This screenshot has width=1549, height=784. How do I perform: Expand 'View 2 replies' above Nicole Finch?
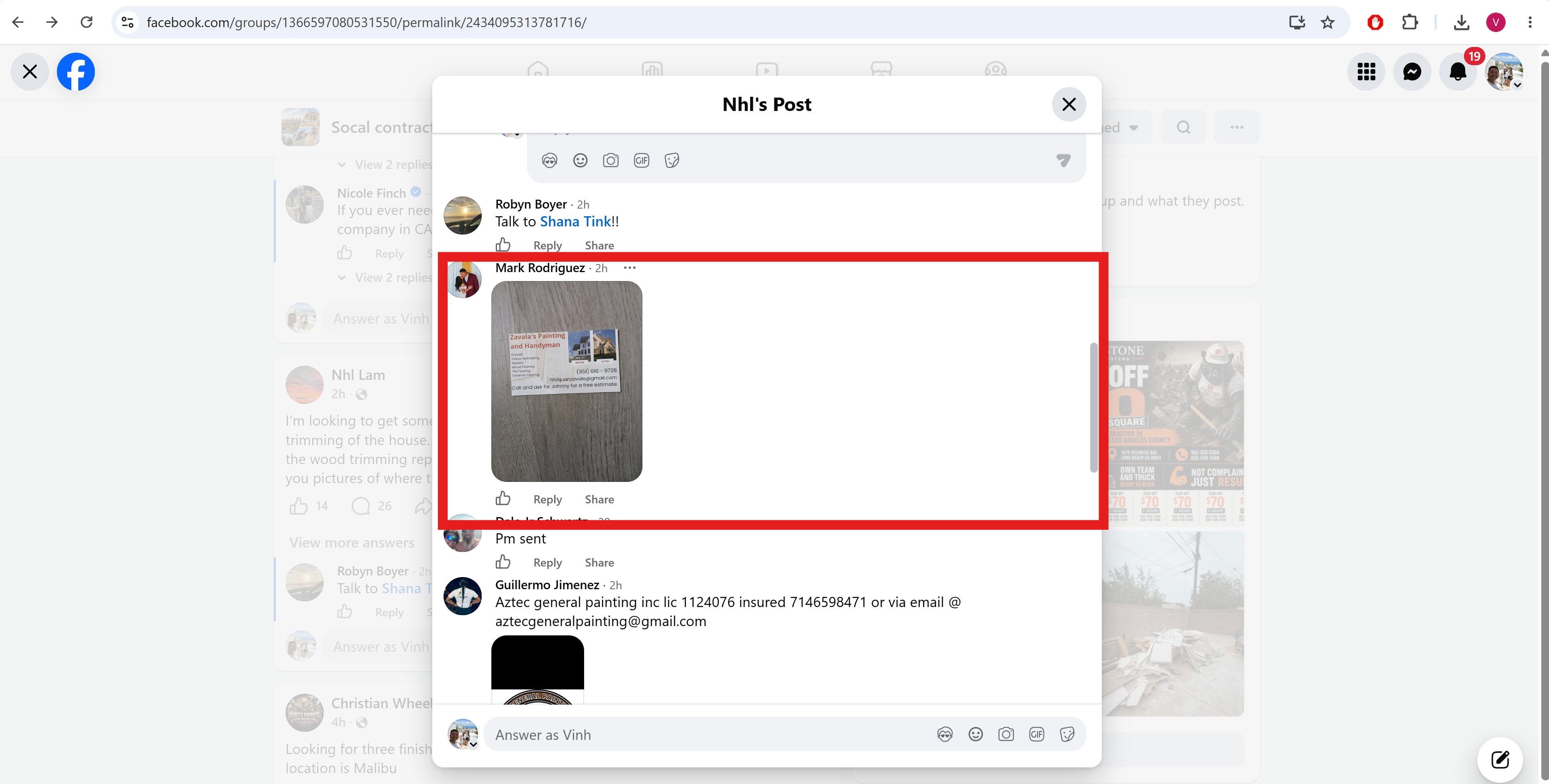[x=386, y=164]
